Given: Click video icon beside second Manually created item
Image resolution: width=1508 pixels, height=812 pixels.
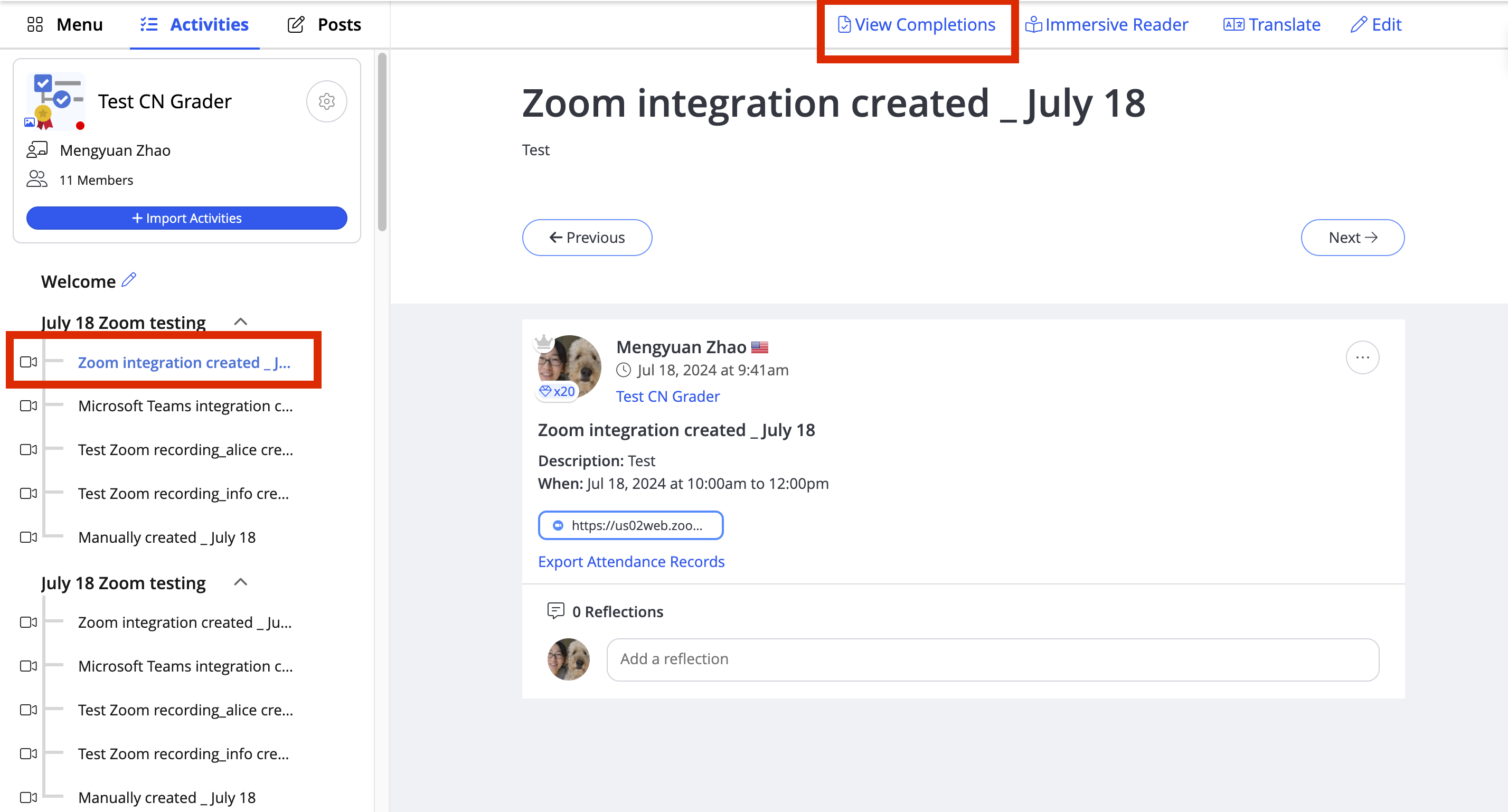Looking at the screenshot, I should pos(29,797).
